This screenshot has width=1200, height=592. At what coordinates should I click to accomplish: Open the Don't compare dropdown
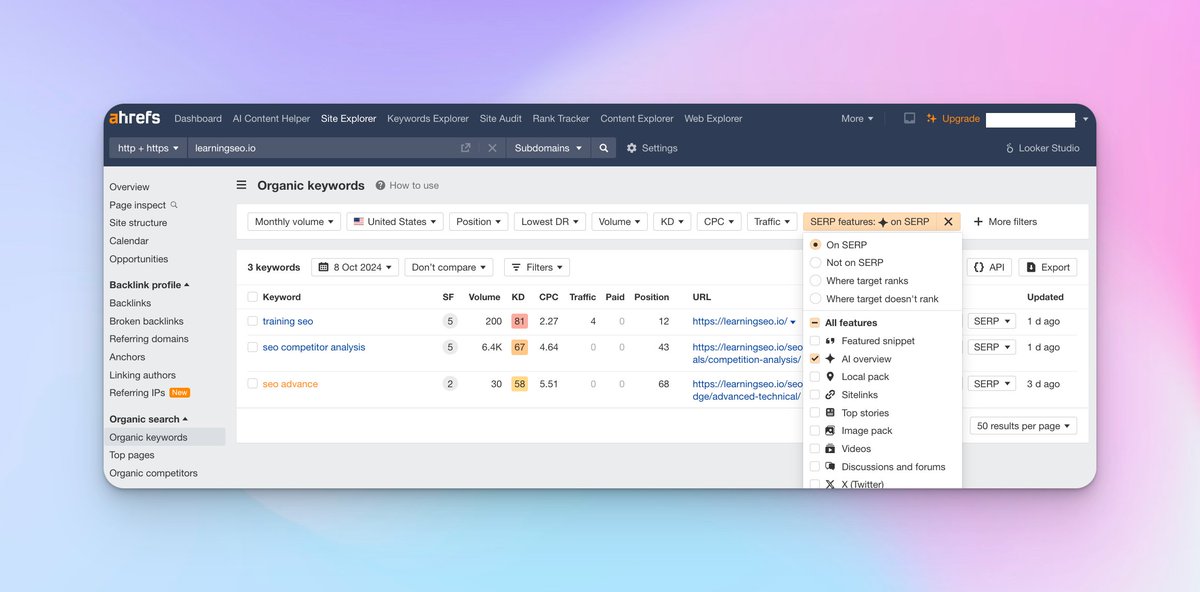coord(450,267)
